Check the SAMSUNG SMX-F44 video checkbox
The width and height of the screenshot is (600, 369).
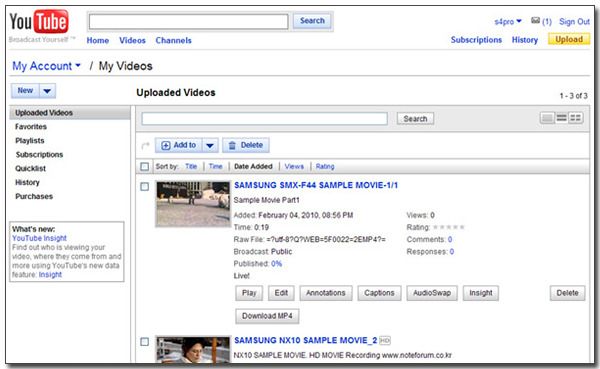(x=144, y=186)
